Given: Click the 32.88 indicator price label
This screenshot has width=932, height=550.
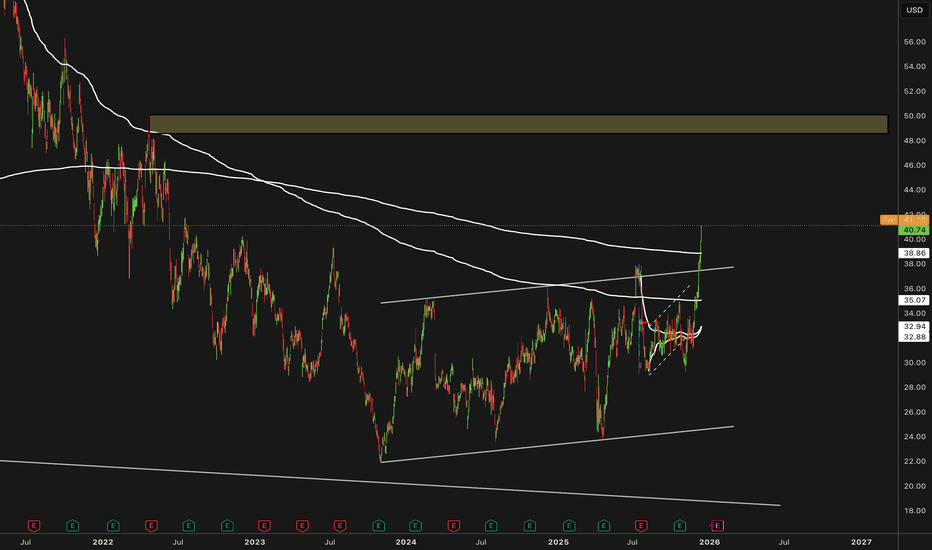Looking at the screenshot, I should pos(914,337).
